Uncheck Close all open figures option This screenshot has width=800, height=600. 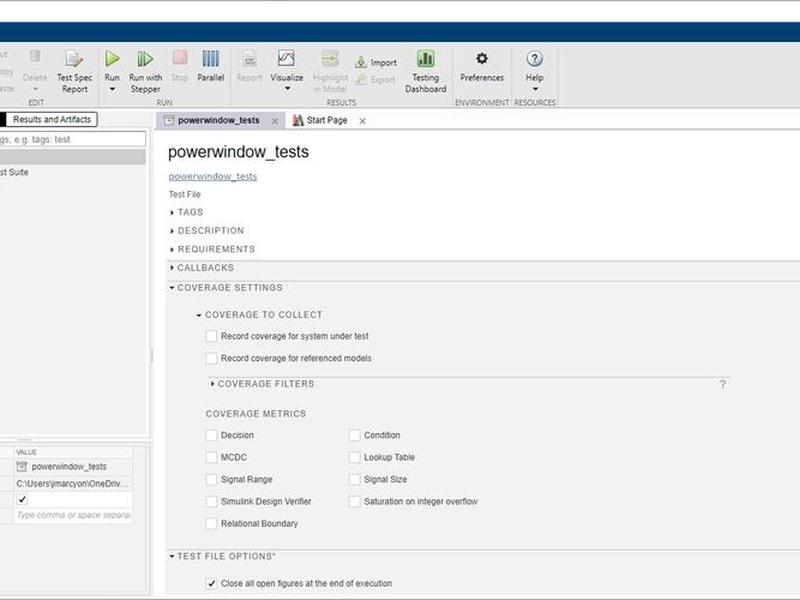pos(211,583)
